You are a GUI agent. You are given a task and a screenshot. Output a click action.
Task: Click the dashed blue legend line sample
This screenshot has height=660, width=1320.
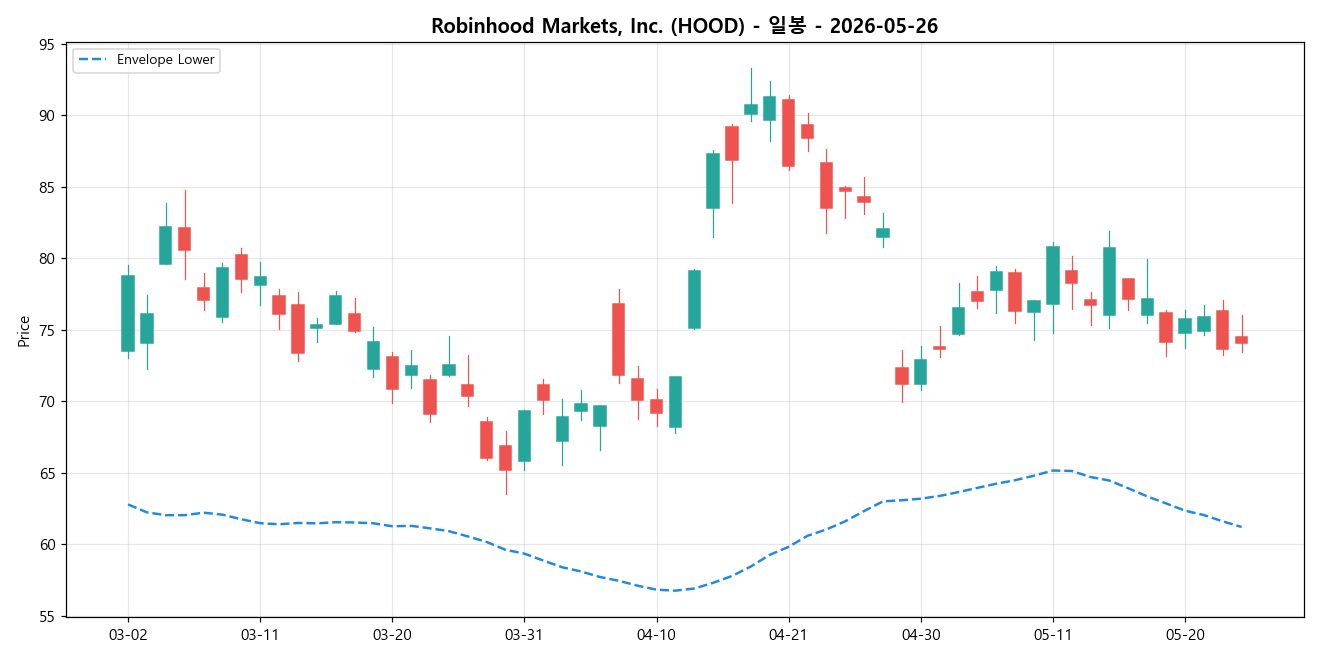93,60
